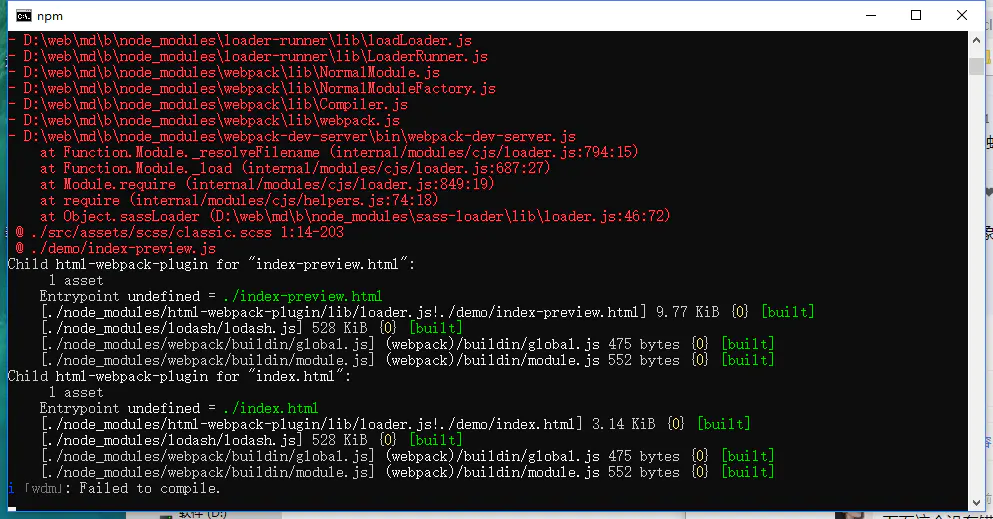The width and height of the screenshot is (993, 519).
Task: Click the './demo/index-preview.js' line
Action: (115, 248)
